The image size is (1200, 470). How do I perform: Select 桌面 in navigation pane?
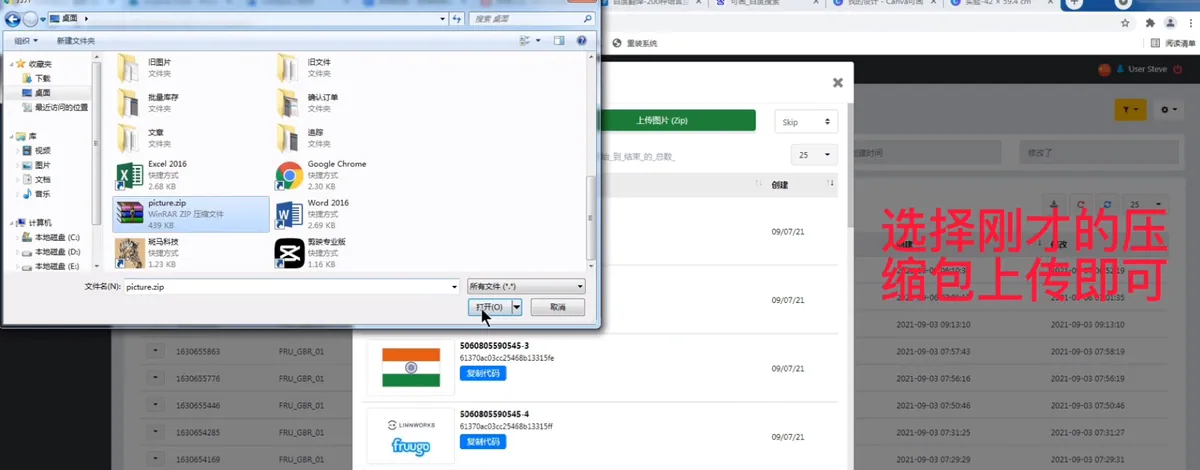(x=36, y=92)
